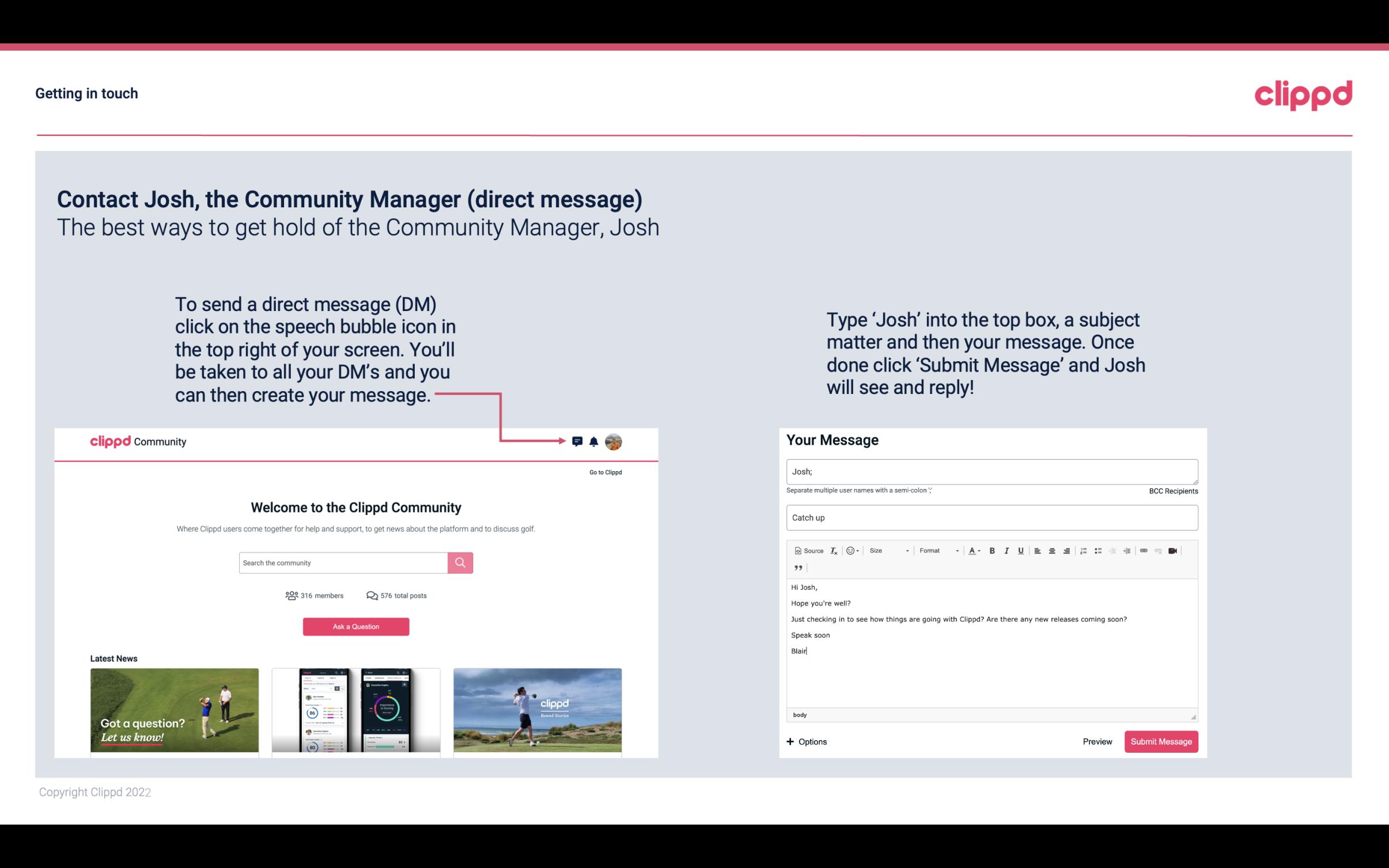
Task: Click the speech bubble DM icon
Action: (x=578, y=441)
